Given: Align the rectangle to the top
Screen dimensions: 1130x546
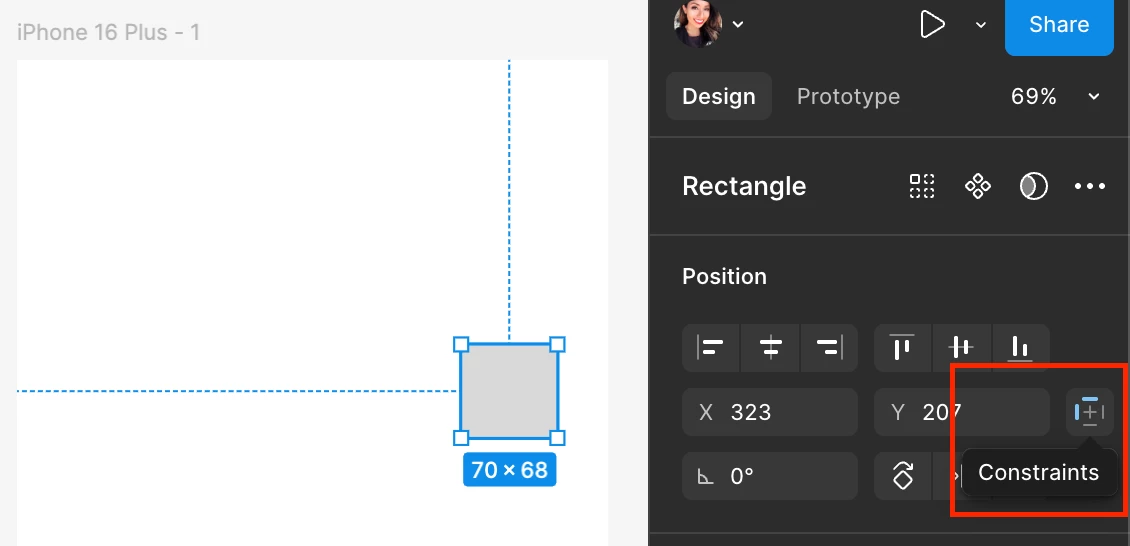Looking at the screenshot, I should pos(902,348).
